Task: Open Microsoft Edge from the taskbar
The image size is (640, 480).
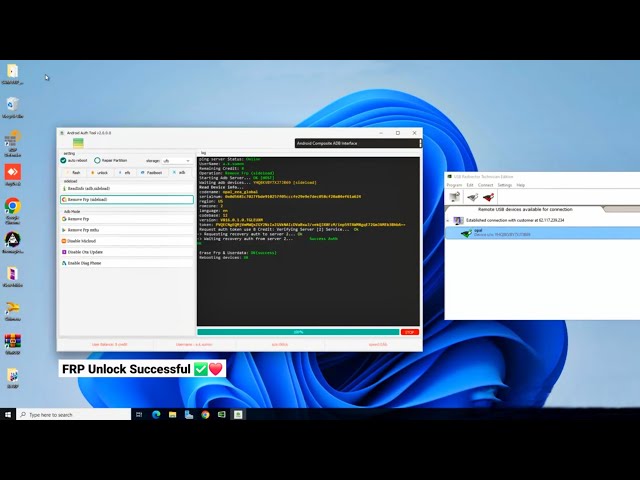Action: pyautogui.click(x=156, y=415)
